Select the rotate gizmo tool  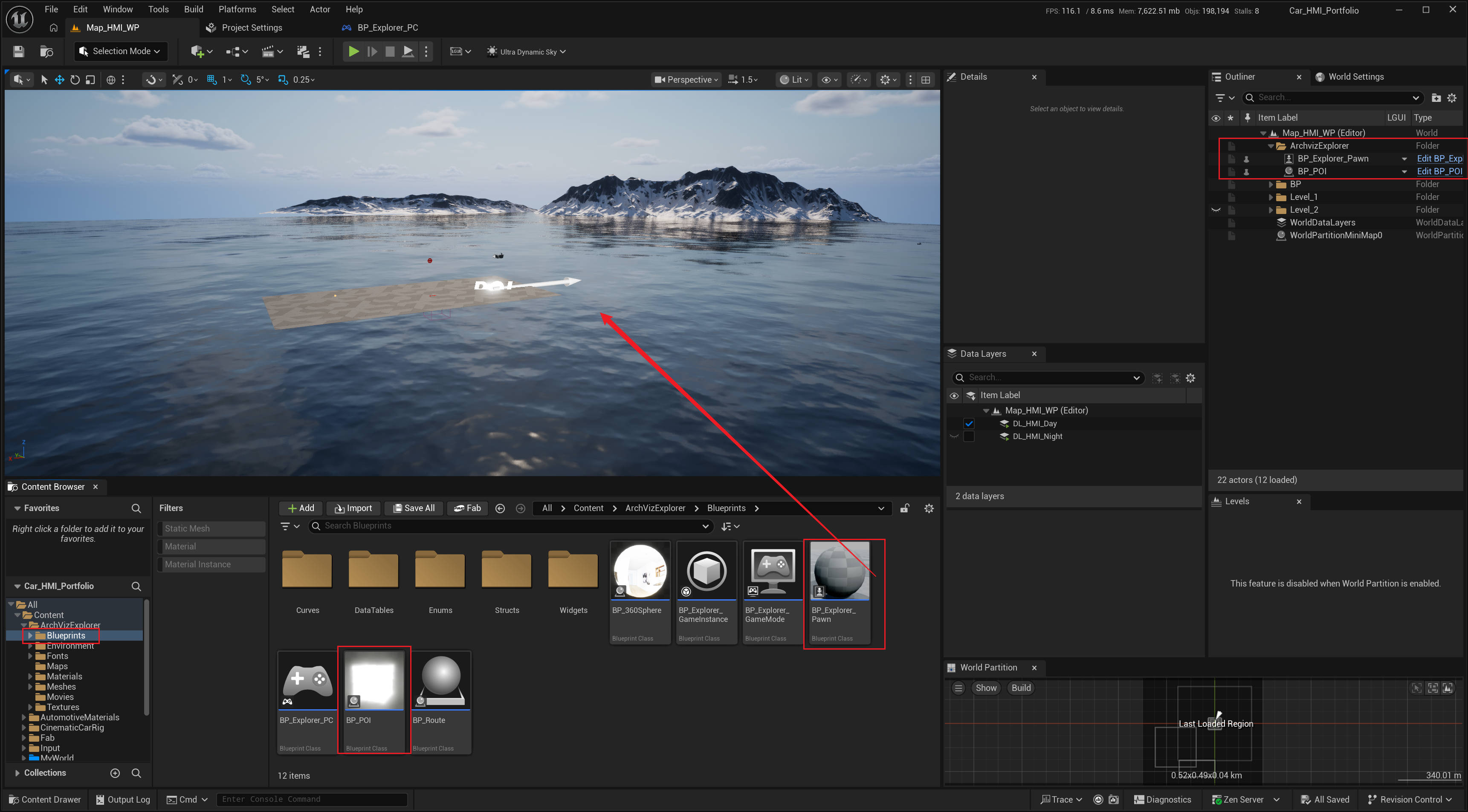(75, 80)
